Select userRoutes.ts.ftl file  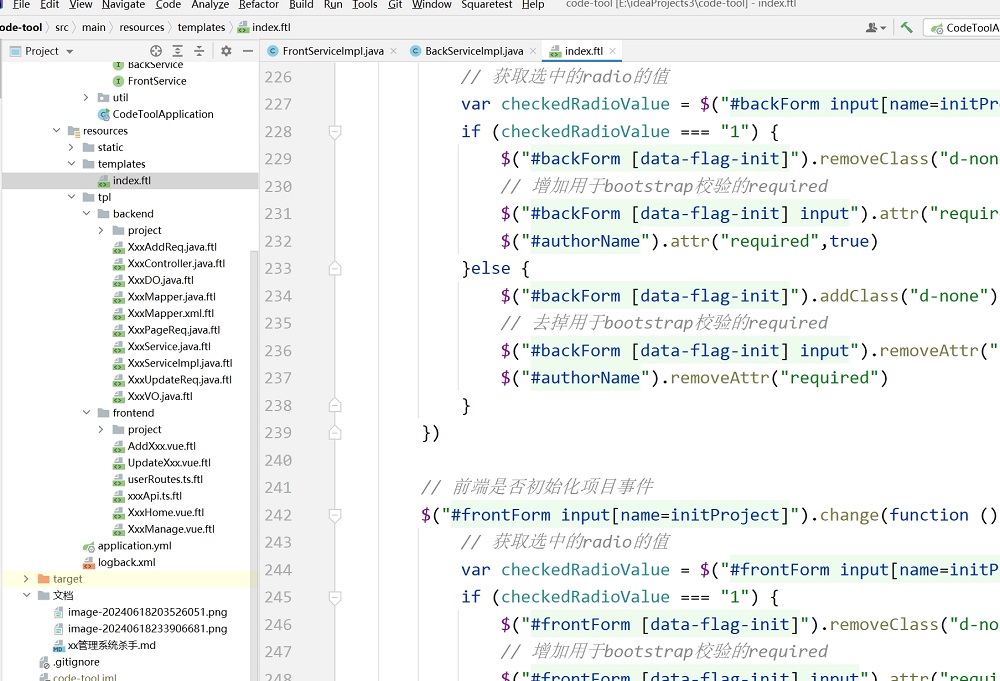point(165,479)
